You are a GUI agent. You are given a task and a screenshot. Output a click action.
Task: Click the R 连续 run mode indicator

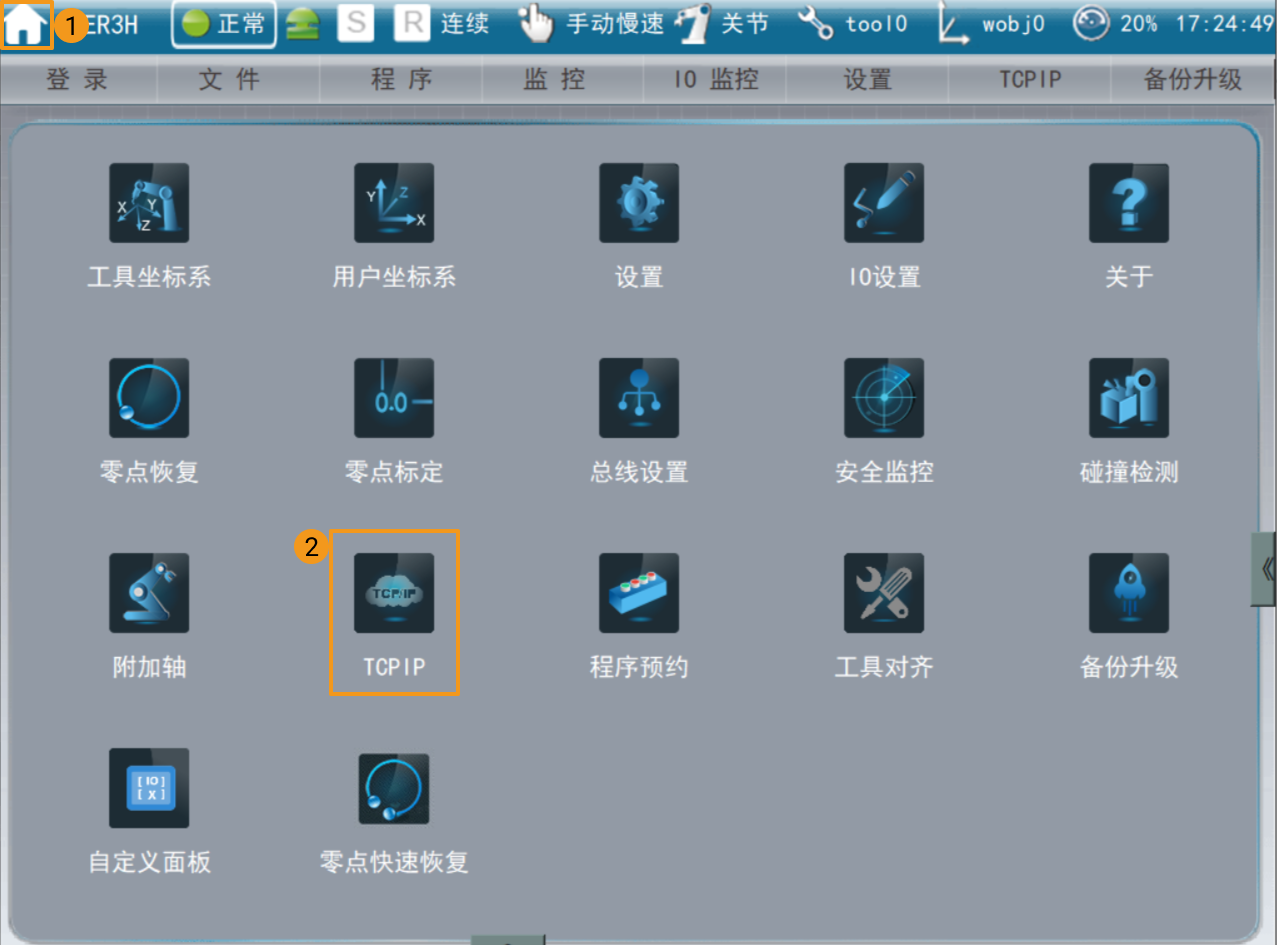(441, 24)
